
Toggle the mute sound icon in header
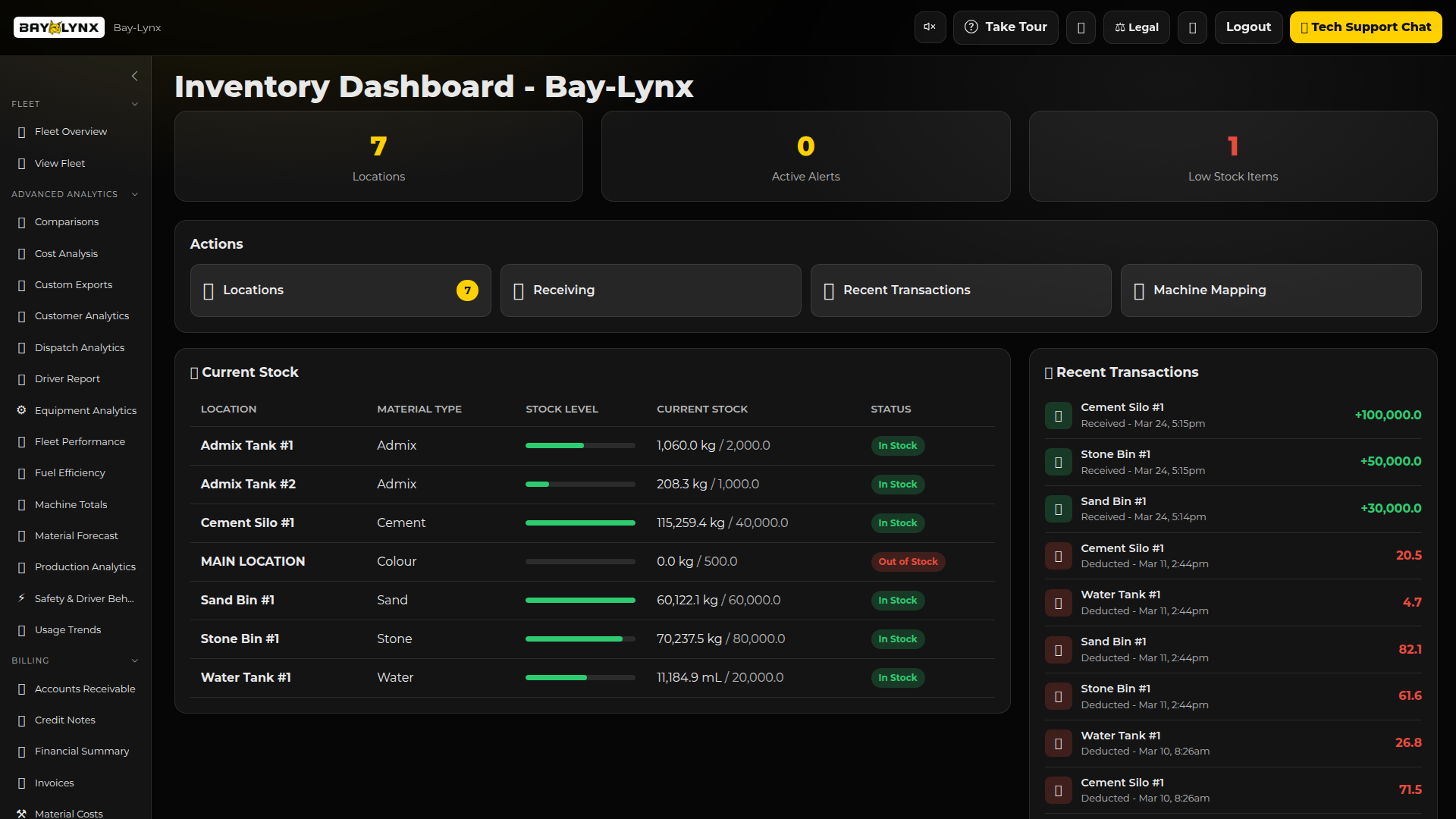(930, 27)
